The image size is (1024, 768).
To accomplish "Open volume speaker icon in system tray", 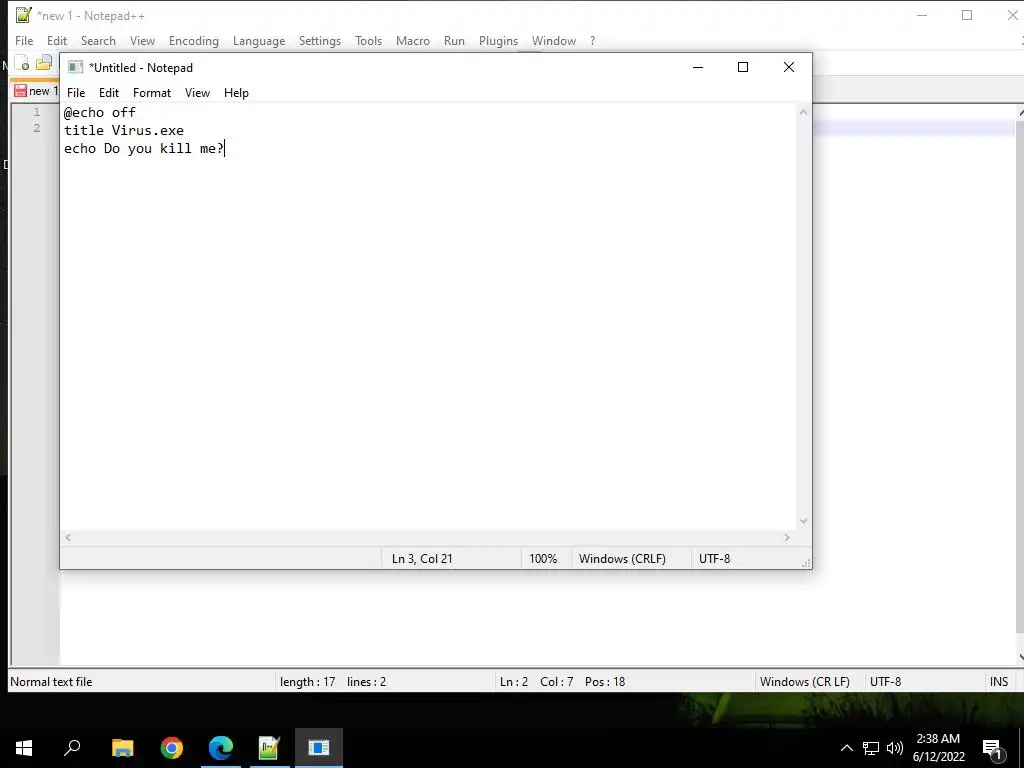I will tap(895, 748).
